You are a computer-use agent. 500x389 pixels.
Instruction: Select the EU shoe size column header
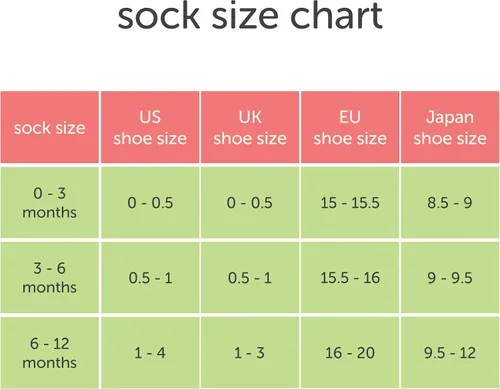[x=350, y=127]
